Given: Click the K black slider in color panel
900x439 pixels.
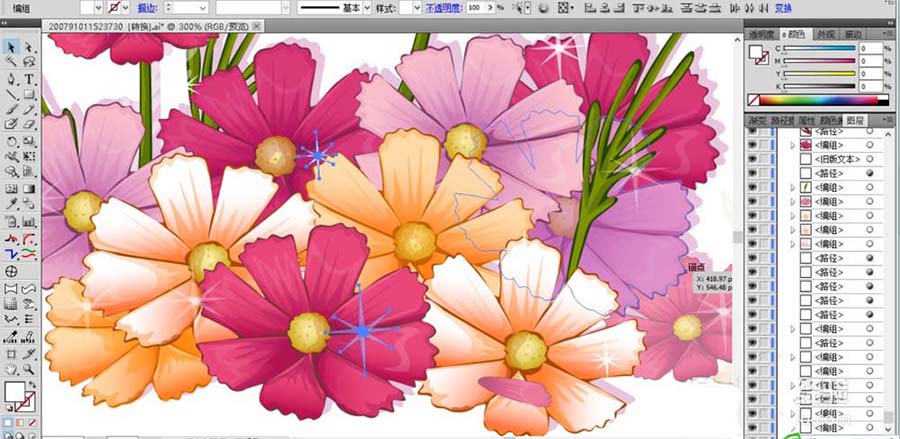Looking at the screenshot, I should (821, 87).
